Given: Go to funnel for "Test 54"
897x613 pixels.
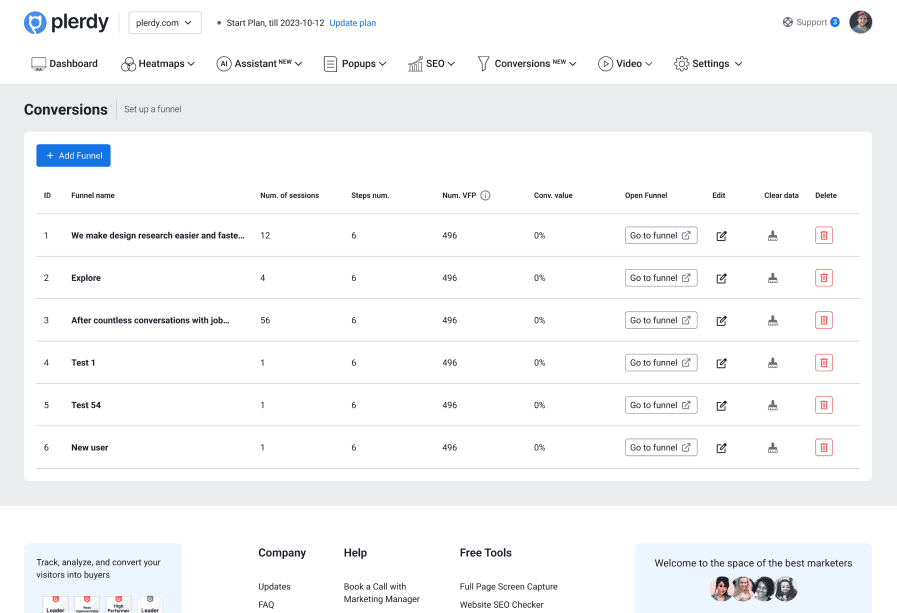Looking at the screenshot, I should (x=661, y=405).
